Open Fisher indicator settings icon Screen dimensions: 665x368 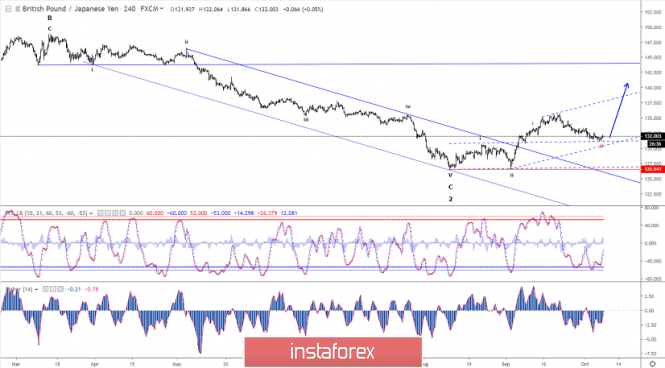53,289
